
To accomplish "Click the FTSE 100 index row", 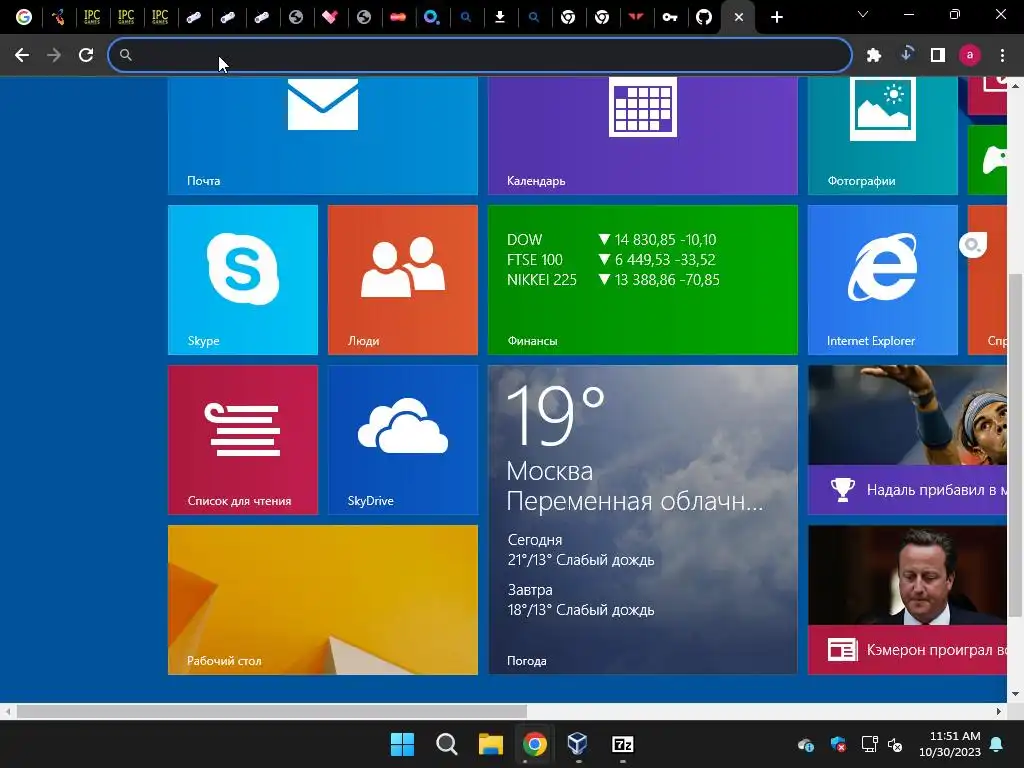I will tap(611, 259).
